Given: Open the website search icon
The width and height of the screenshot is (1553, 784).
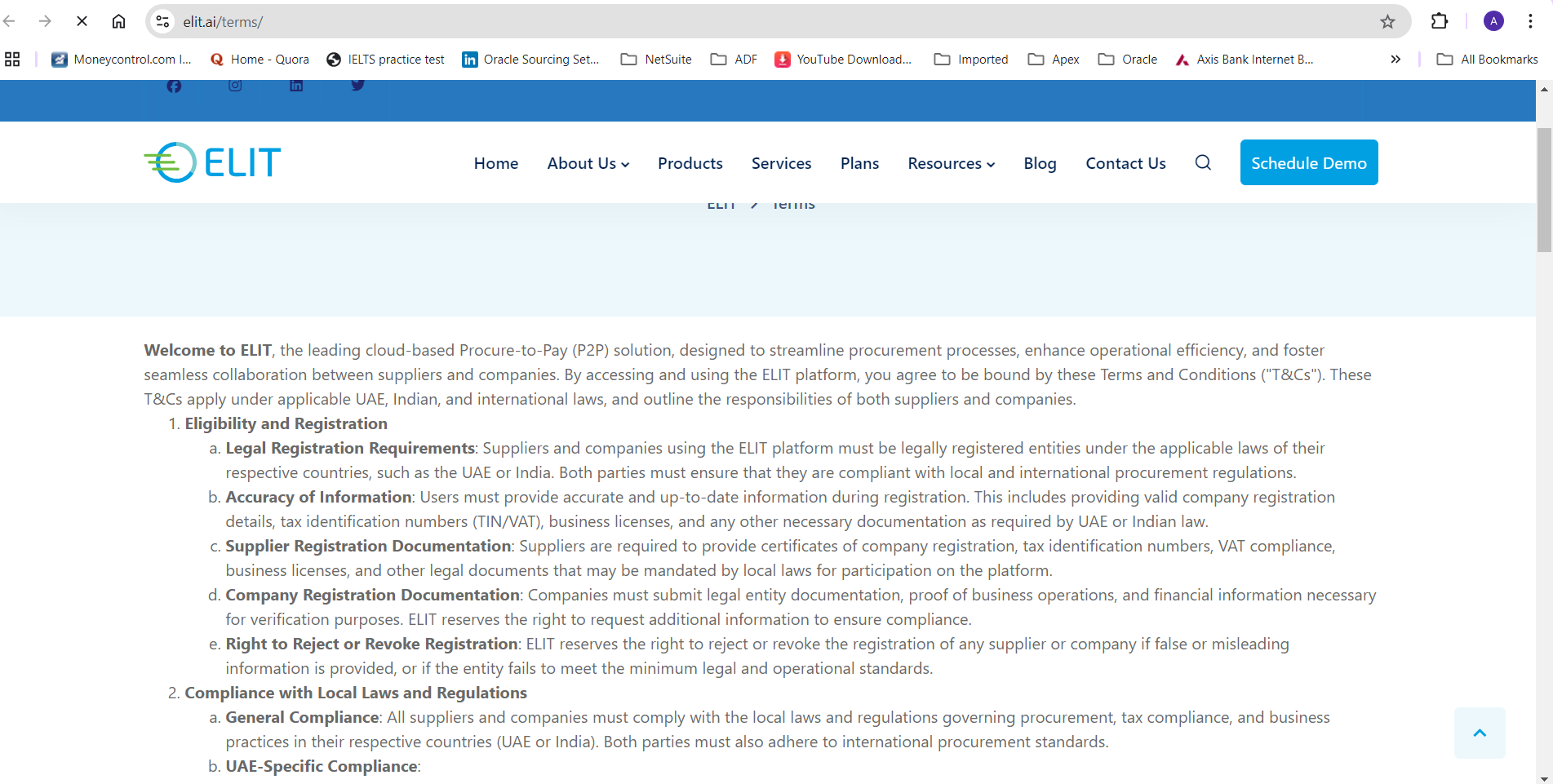Looking at the screenshot, I should 1203,162.
